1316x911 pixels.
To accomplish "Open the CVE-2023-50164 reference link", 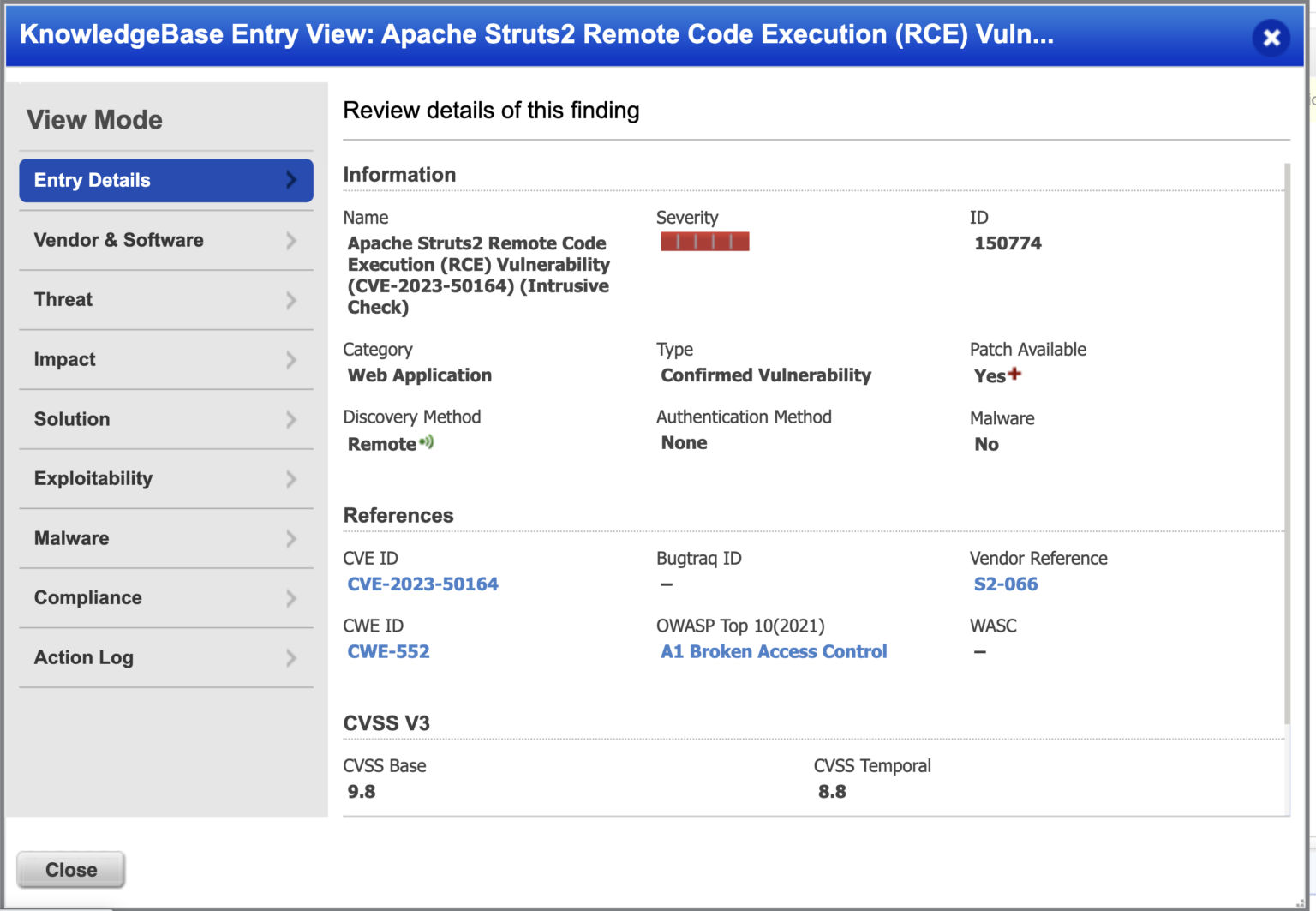I will 422,584.
